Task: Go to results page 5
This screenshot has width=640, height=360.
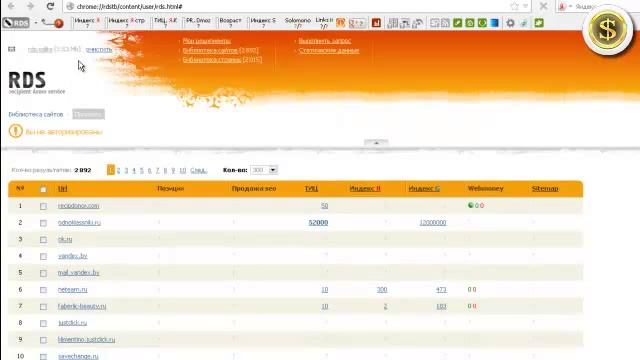Action: 142,170
